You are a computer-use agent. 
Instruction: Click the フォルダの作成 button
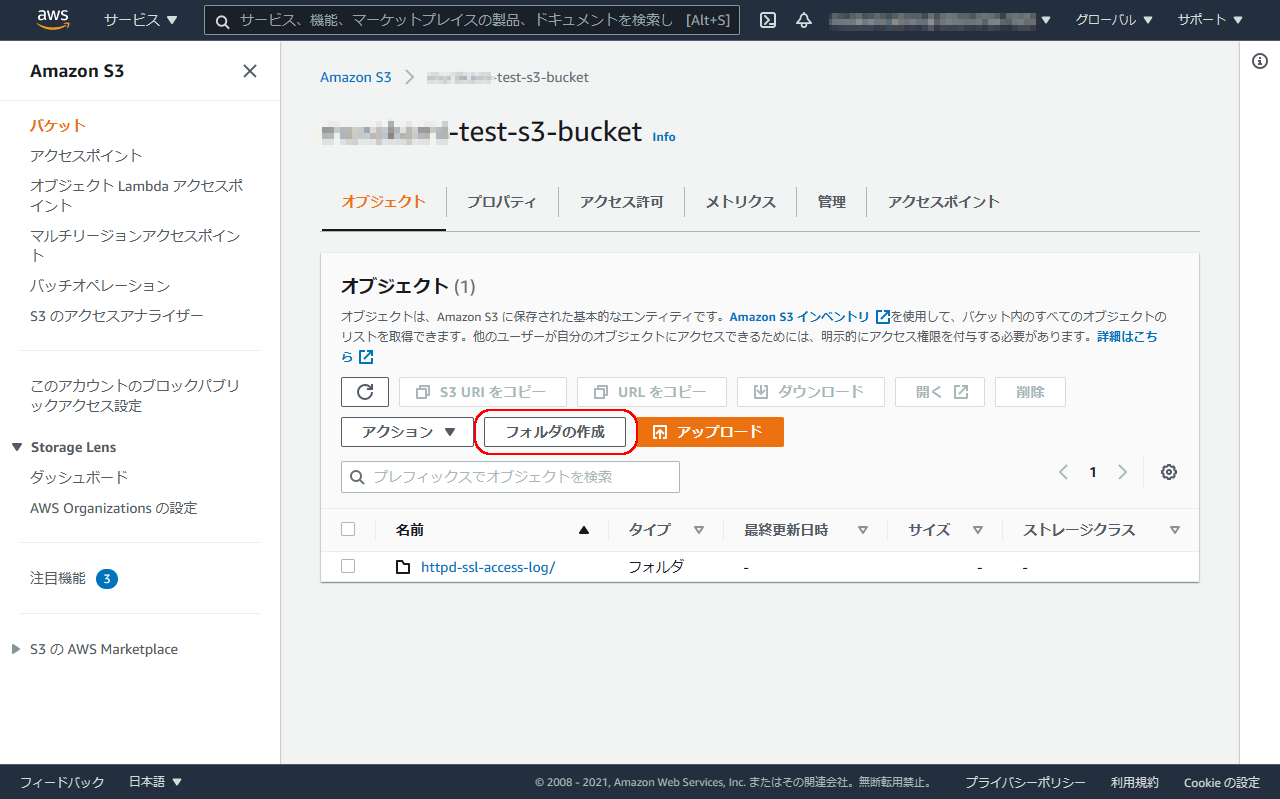pyautogui.click(x=554, y=431)
